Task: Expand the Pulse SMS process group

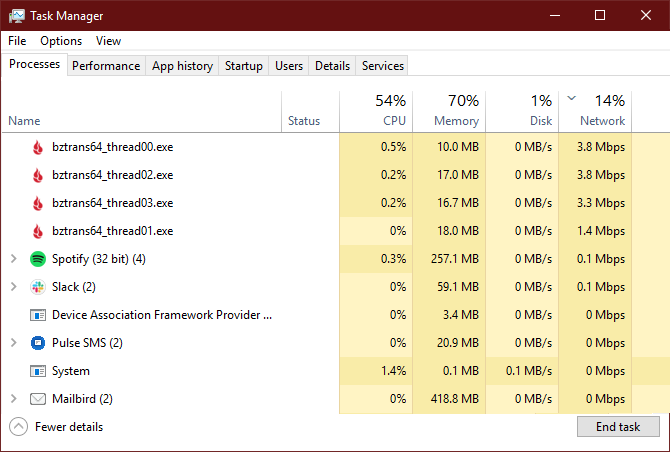Action: coord(14,343)
